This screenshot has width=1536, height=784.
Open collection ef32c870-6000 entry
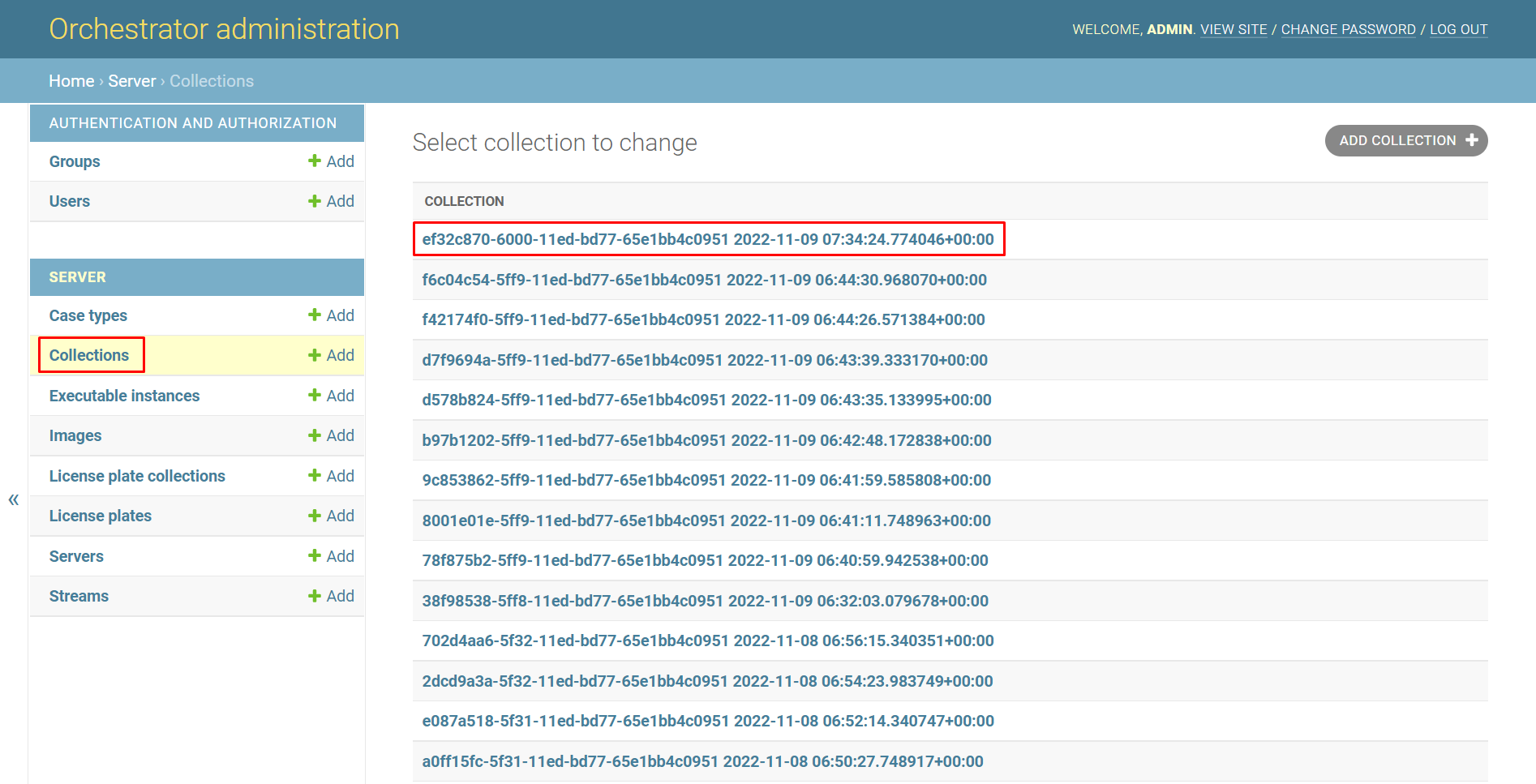707,239
